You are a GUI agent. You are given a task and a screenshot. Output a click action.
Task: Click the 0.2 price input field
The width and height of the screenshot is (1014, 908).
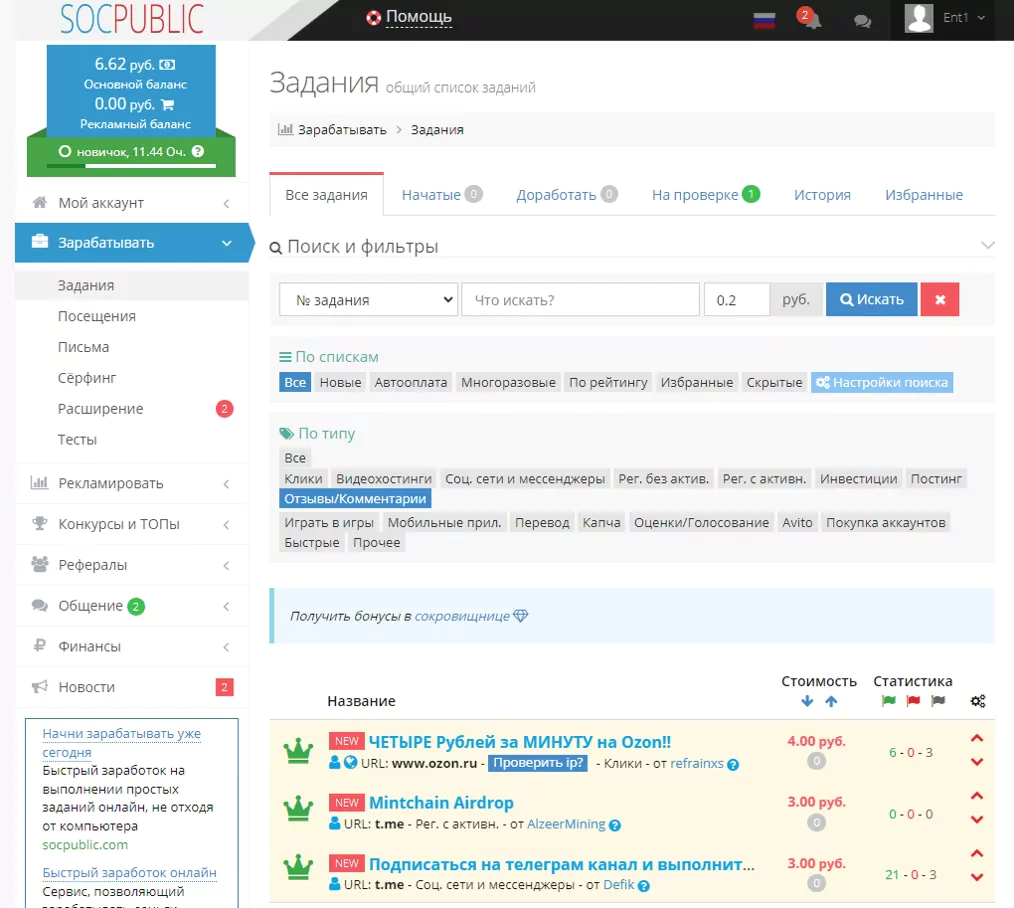point(737,299)
